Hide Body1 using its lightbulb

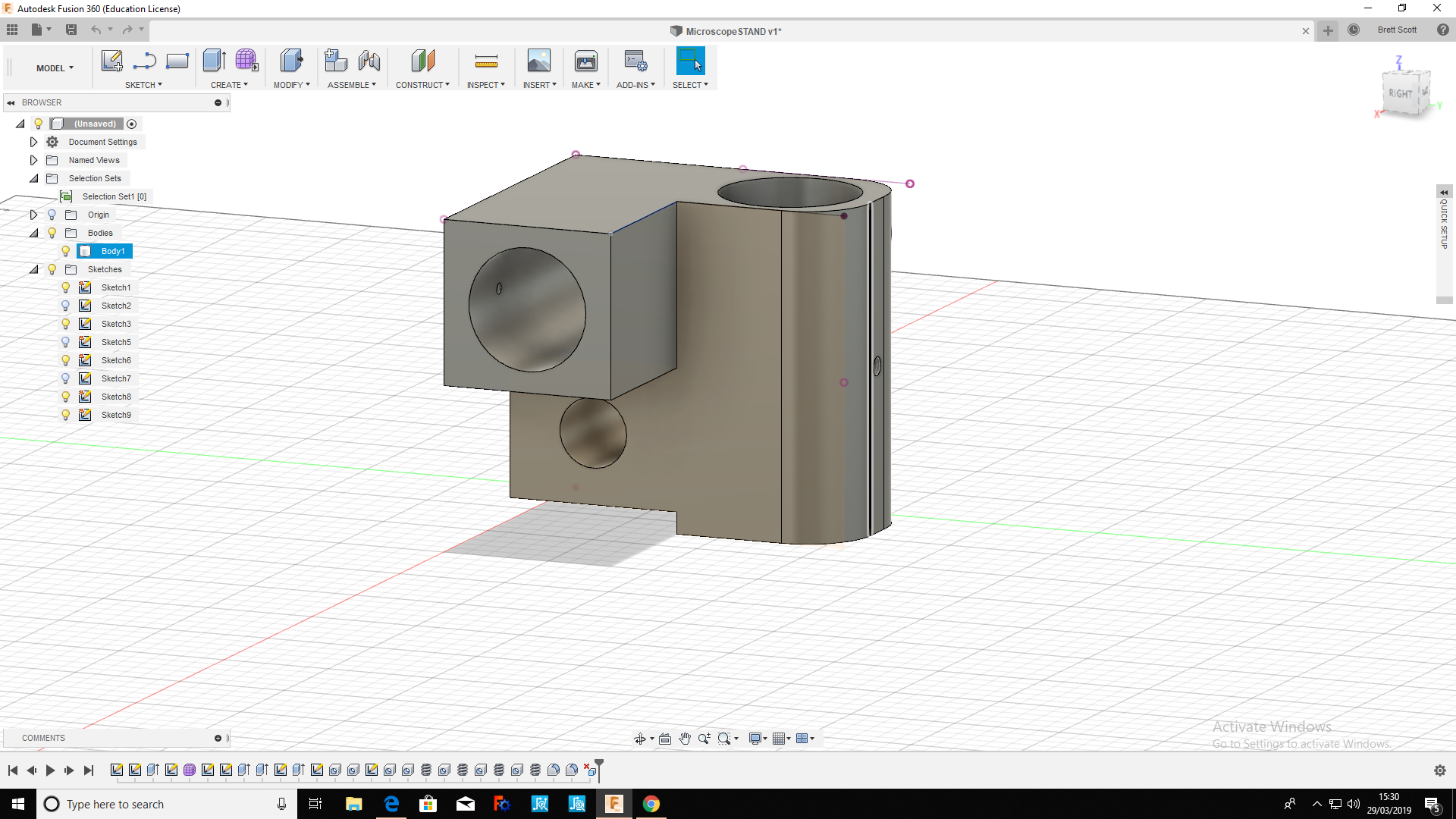pyautogui.click(x=66, y=251)
